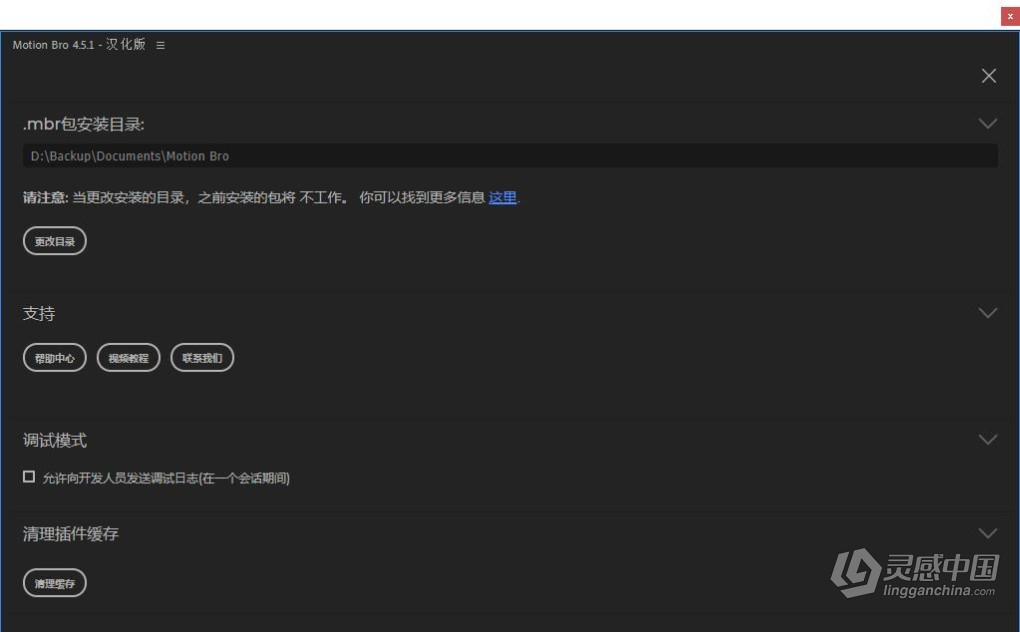Collapse the 清理插件缓存 section chevron
Screen dimensions: 1020x632
coord(987,534)
